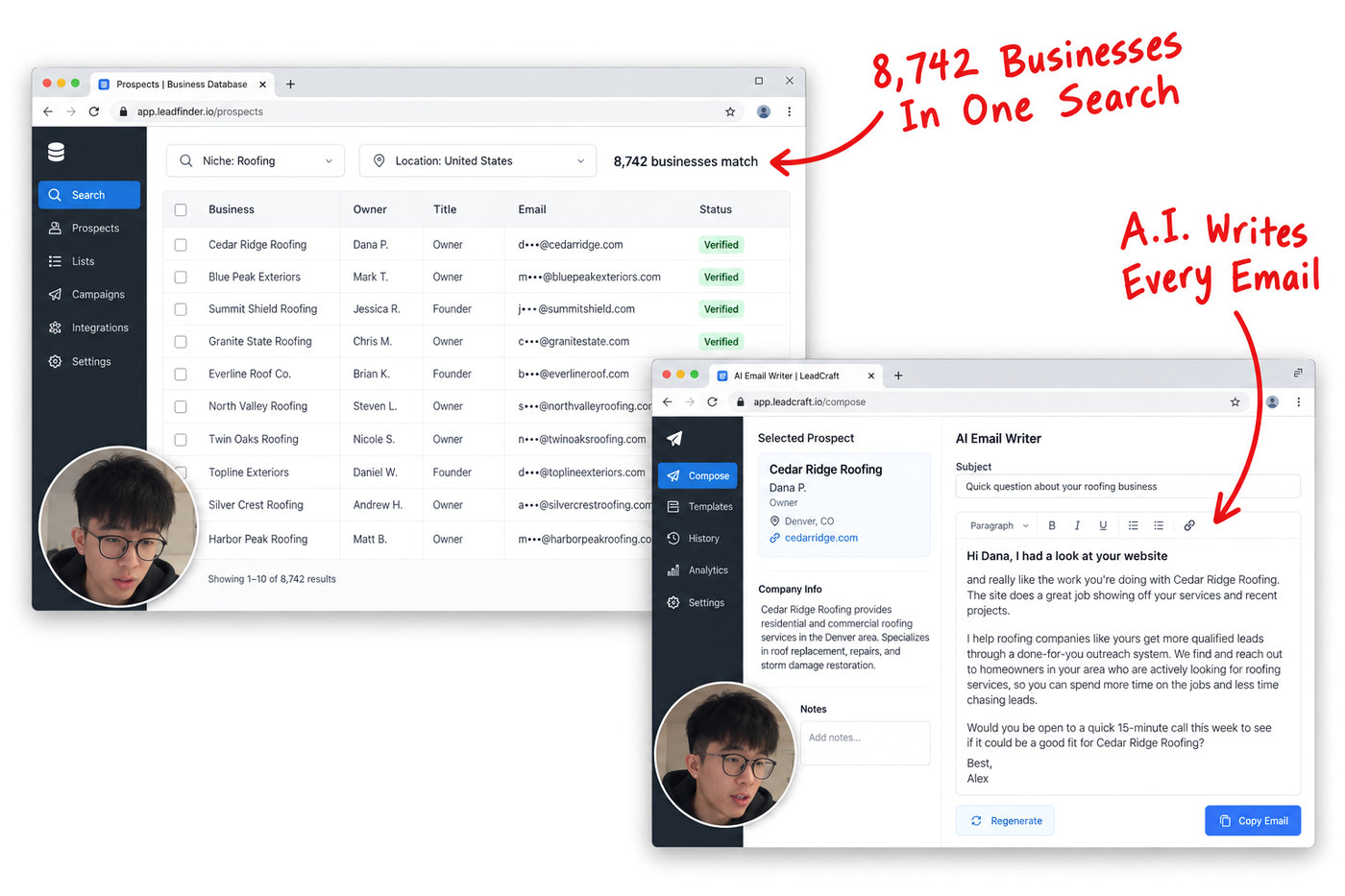Select the Blue Peak Exteriors checkbox
Image resolution: width=1345 pixels, height=896 pixels.
pos(181,278)
